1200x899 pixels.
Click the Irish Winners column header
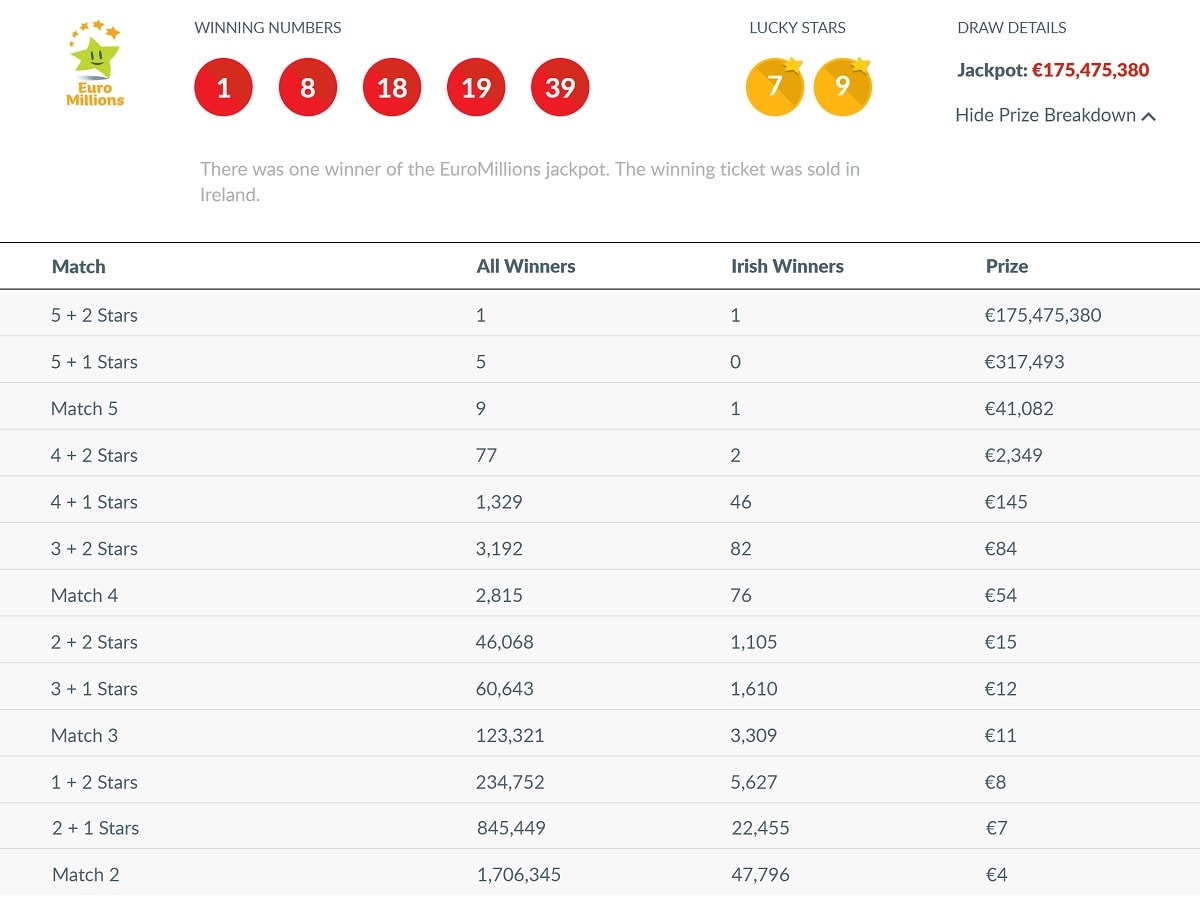pos(787,266)
